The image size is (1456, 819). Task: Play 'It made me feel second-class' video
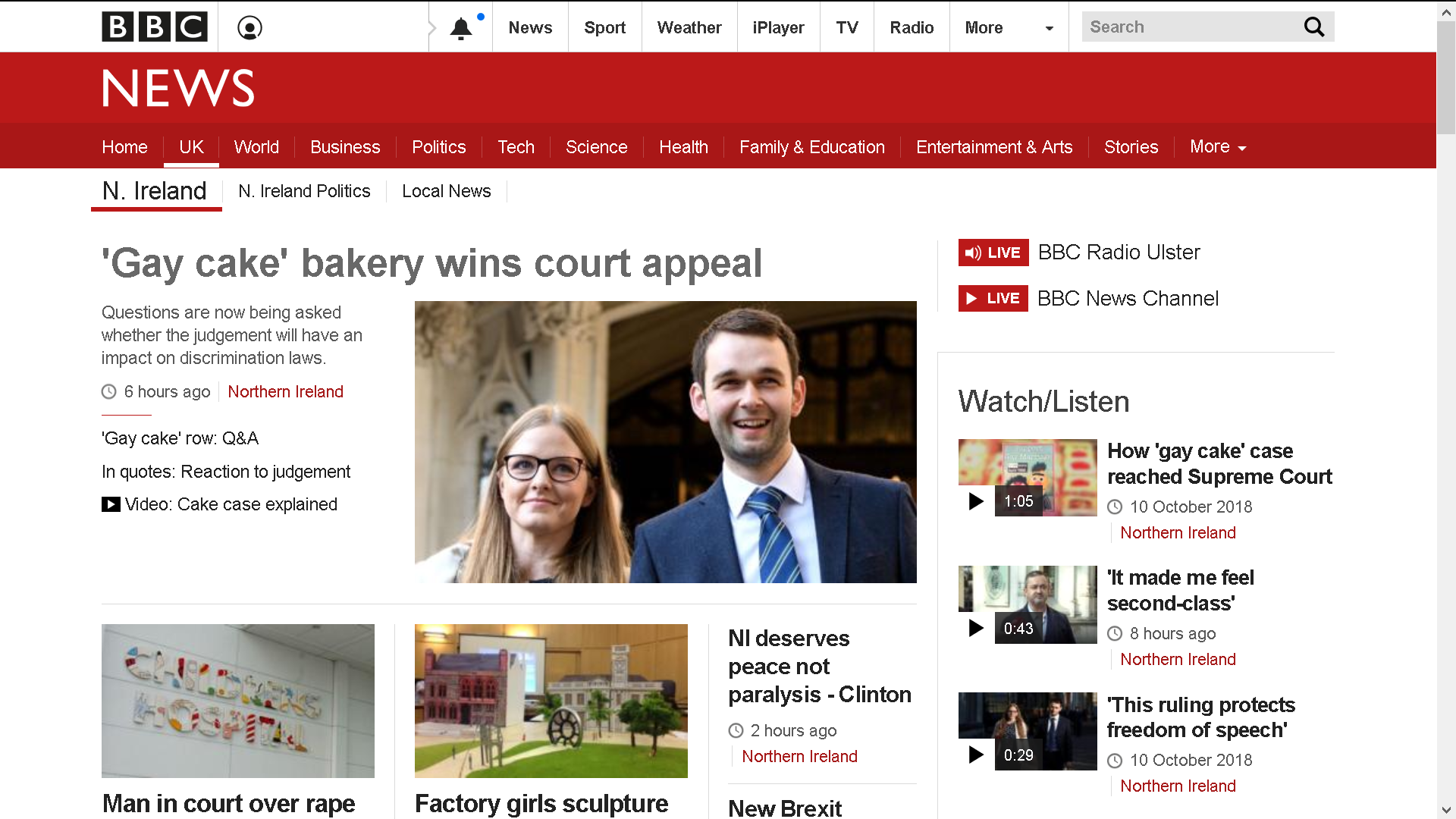tap(1028, 604)
